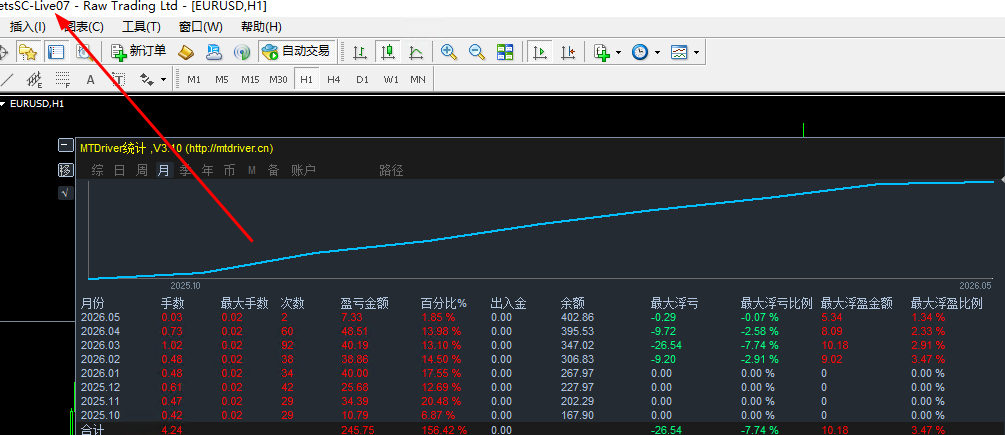Zoom in on the chart
The width and height of the screenshot is (1005, 435).
(449, 52)
